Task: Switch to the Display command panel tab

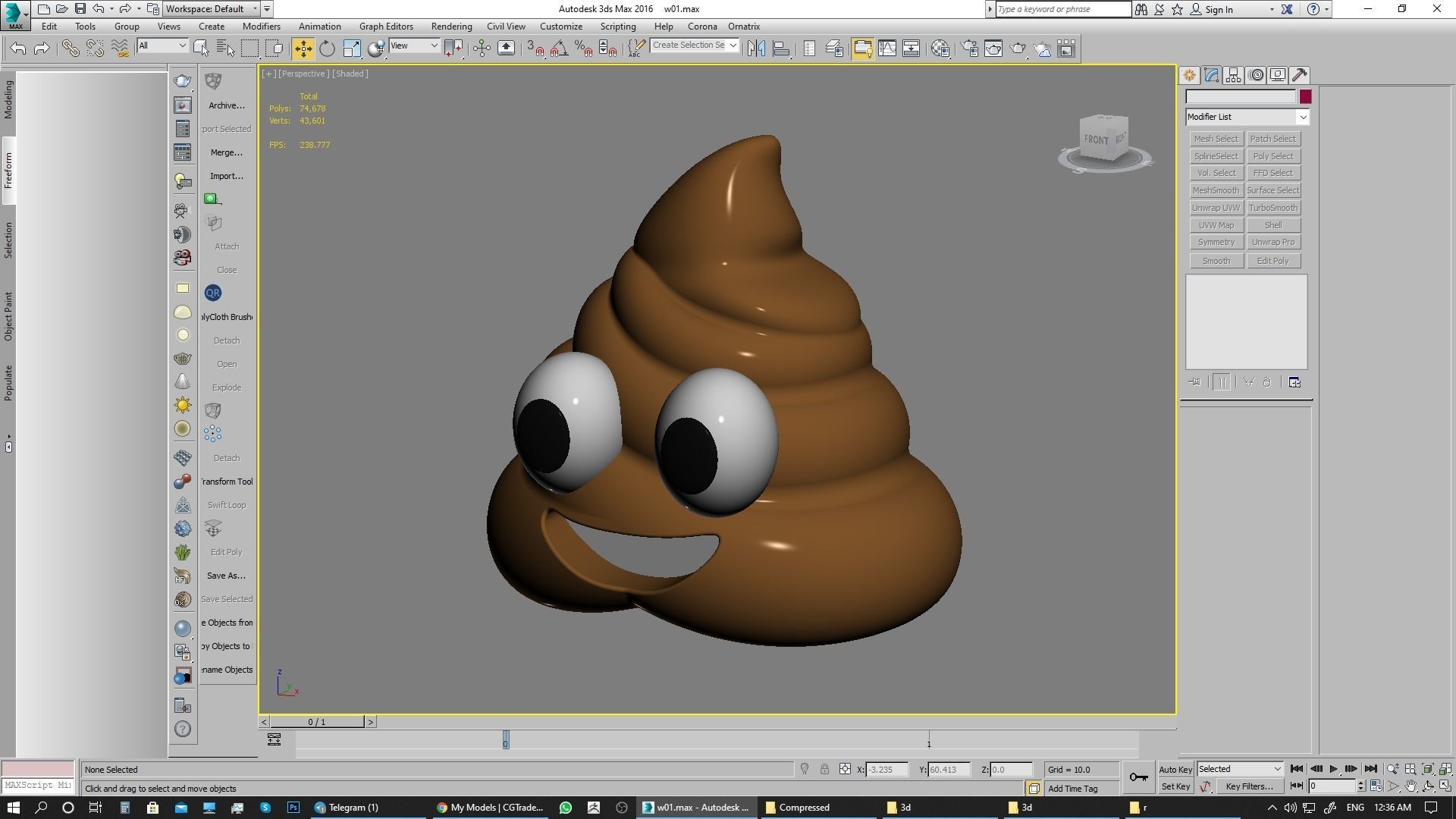Action: tap(1278, 75)
